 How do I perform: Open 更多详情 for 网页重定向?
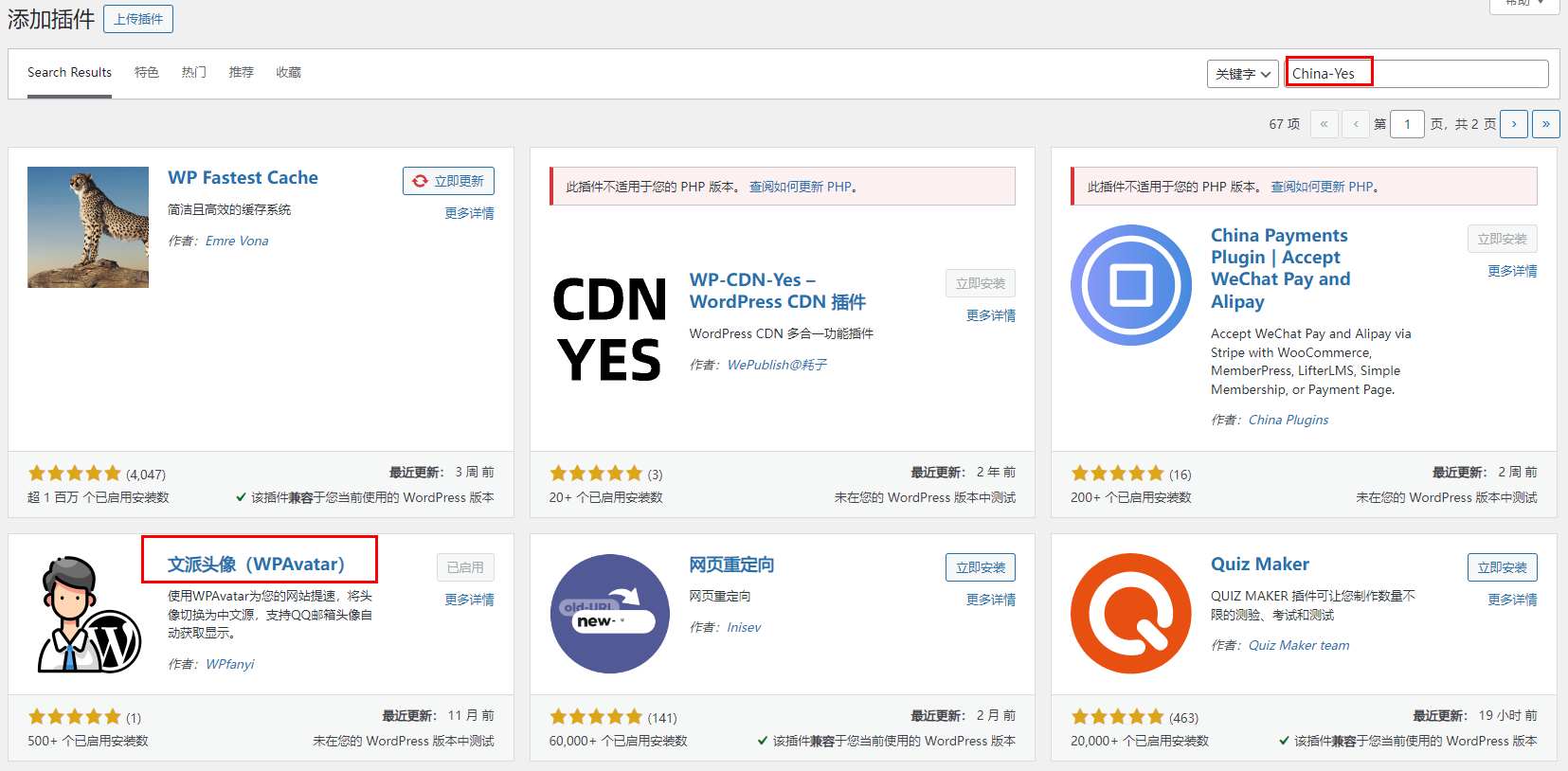(991, 600)
